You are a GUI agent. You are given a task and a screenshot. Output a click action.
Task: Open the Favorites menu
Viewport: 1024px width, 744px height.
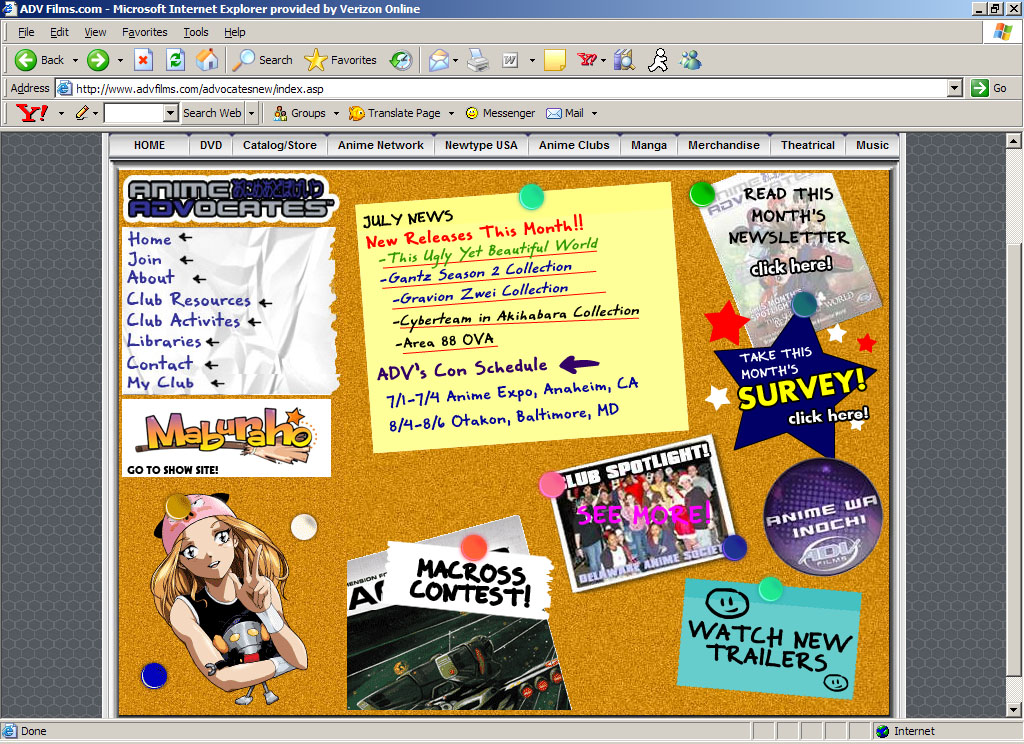144,33
